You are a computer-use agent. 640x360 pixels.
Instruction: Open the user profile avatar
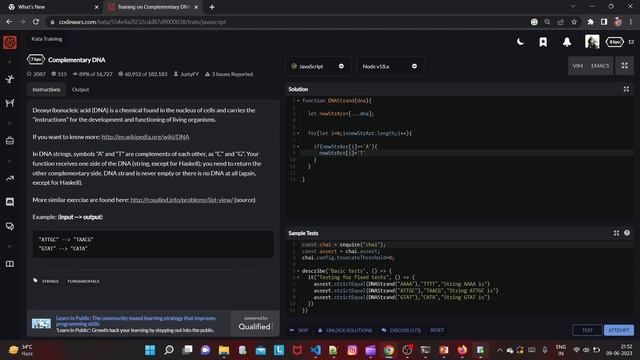coord(592,42)
